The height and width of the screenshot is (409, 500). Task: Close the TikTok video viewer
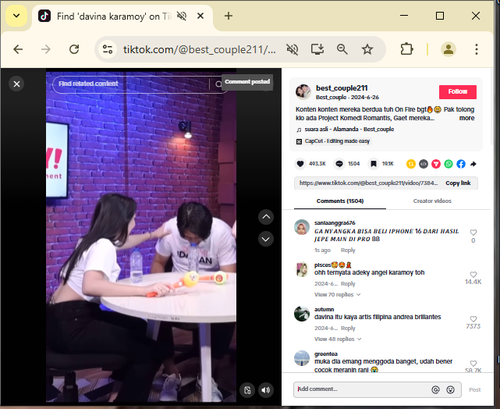click(x=17, y=84)
